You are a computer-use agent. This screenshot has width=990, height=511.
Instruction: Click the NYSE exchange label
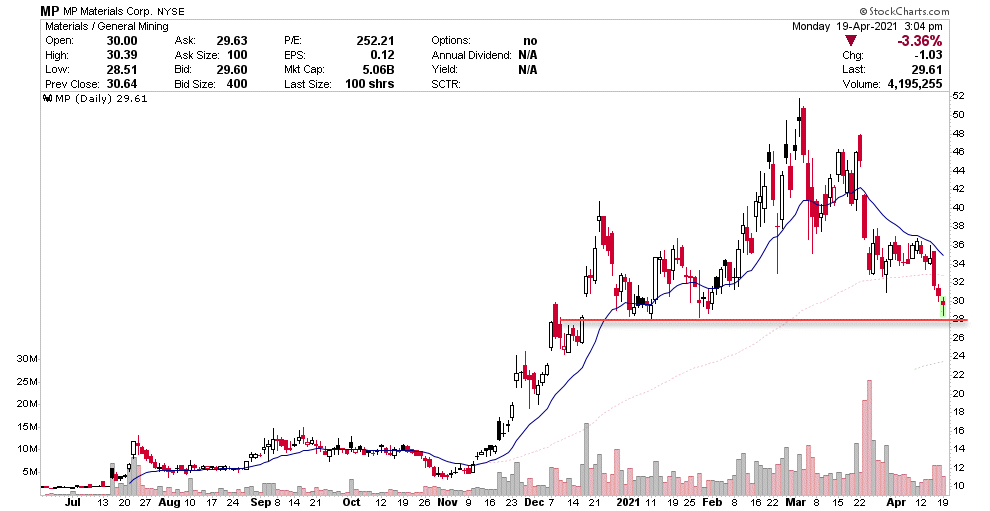[x=170, y=11]
